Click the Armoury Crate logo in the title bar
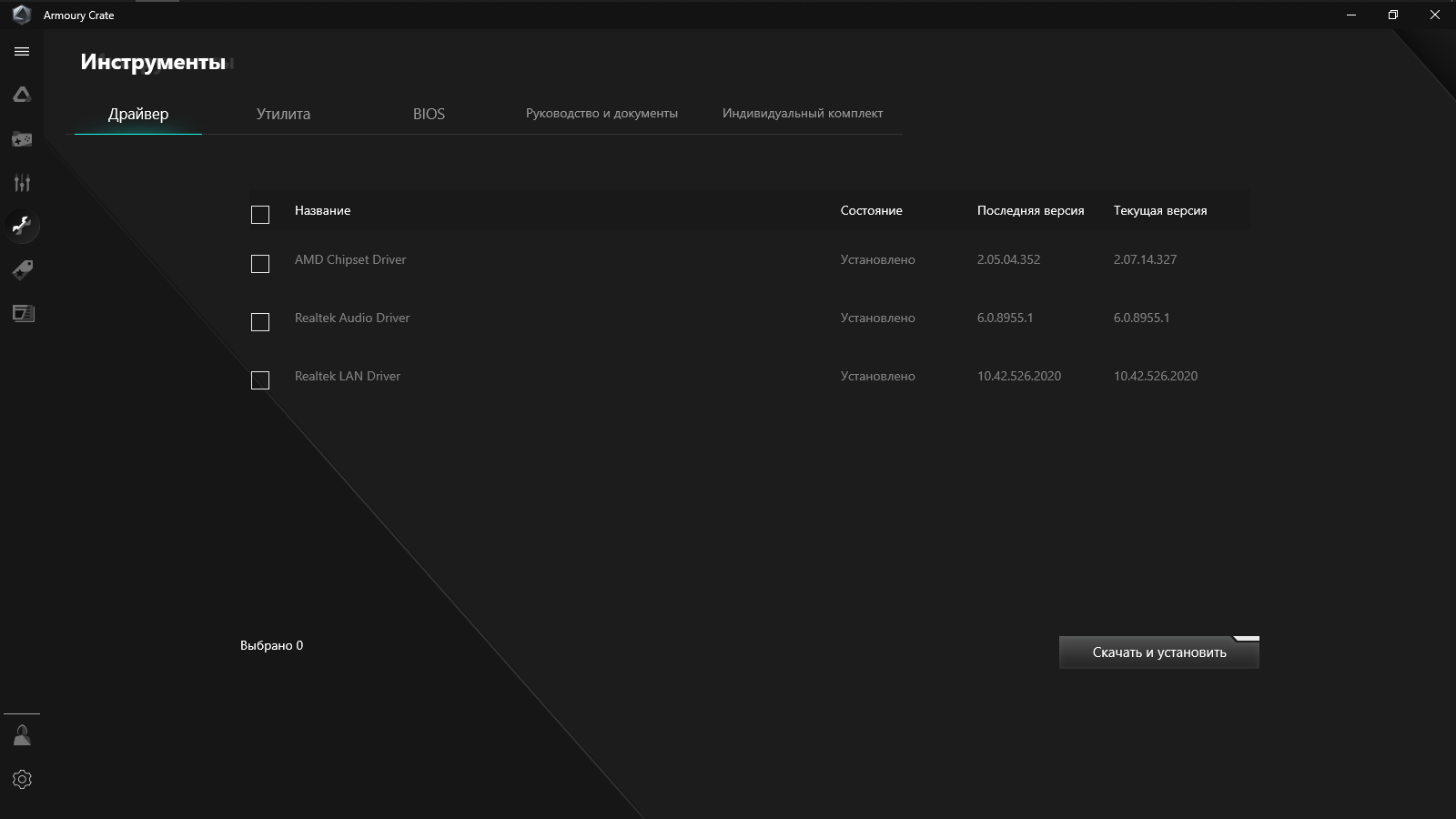Viewport: 1456px width, 819px height. (x=22, y=15)
